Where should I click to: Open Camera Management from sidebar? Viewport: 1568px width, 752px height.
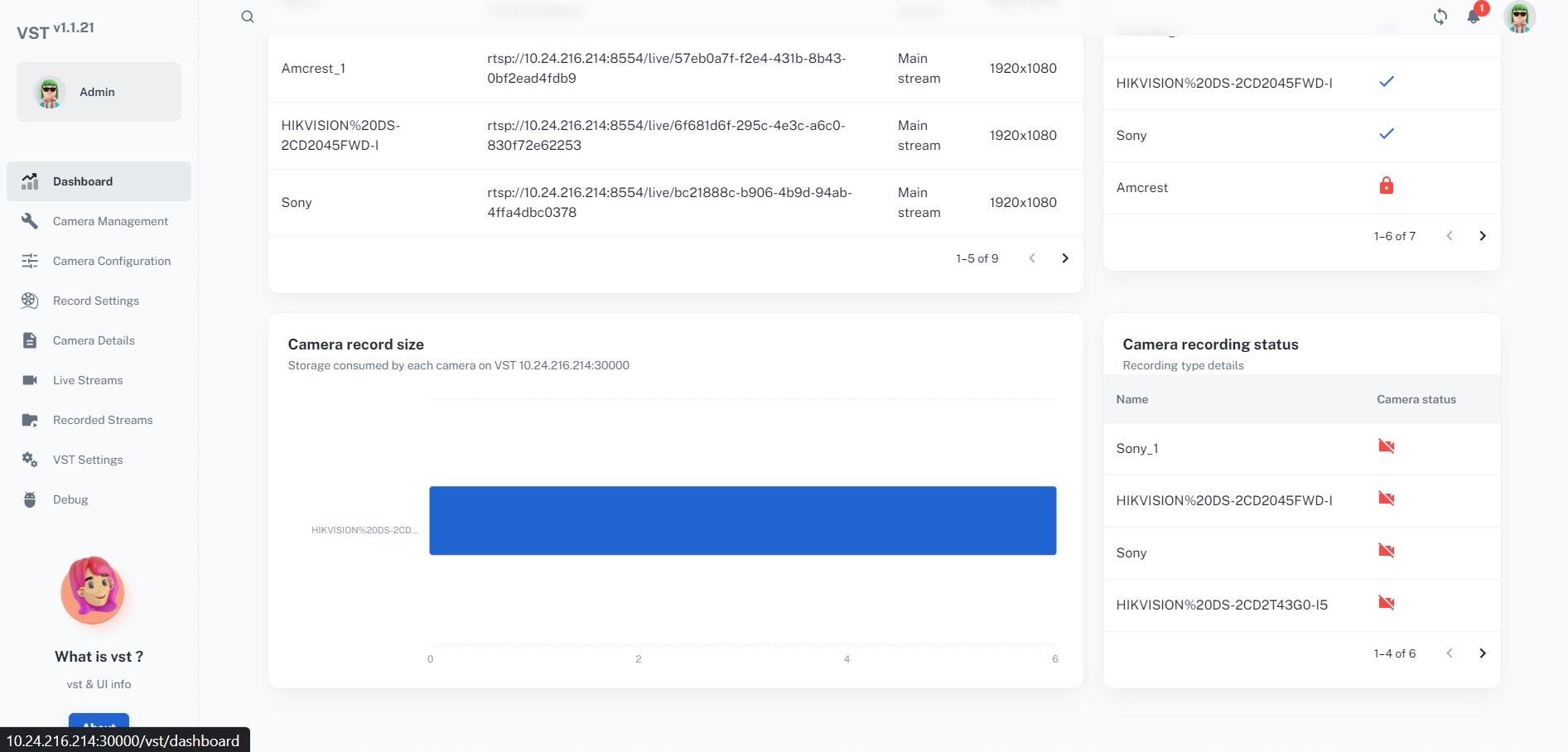(x=110, y=221)
